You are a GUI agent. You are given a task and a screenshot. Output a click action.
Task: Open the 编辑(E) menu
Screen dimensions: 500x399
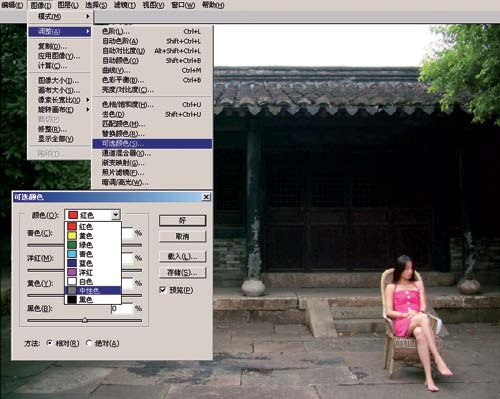12,5
